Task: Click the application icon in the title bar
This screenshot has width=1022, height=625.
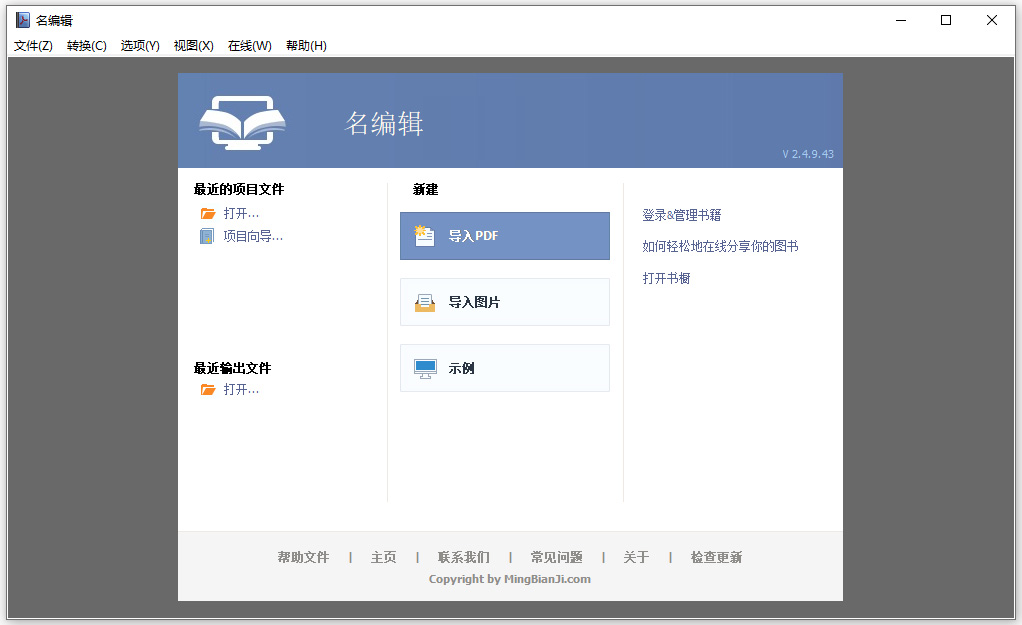Action: pos(20,19)
